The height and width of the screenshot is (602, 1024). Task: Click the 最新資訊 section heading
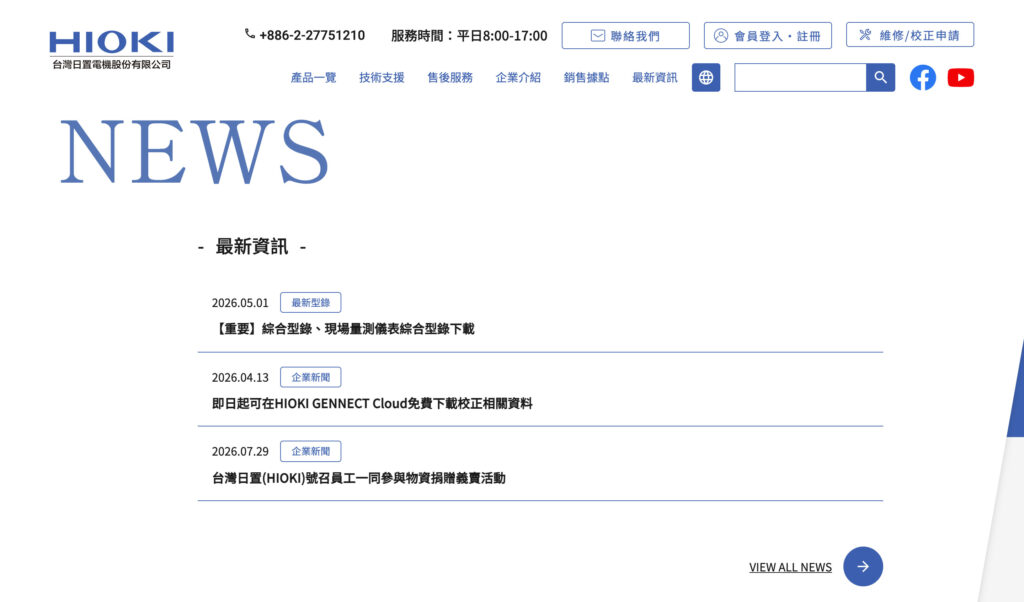pyautogui.click(x=252, y=247)
